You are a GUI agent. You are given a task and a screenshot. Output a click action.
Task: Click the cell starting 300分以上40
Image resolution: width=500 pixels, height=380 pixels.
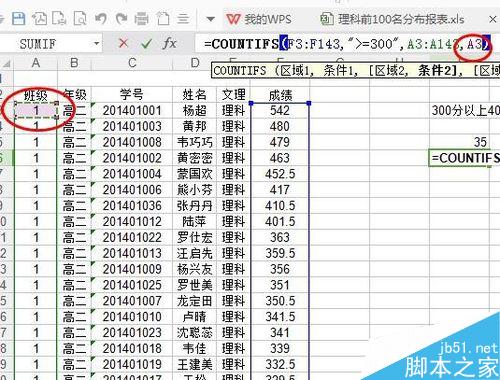click(465, 111)
